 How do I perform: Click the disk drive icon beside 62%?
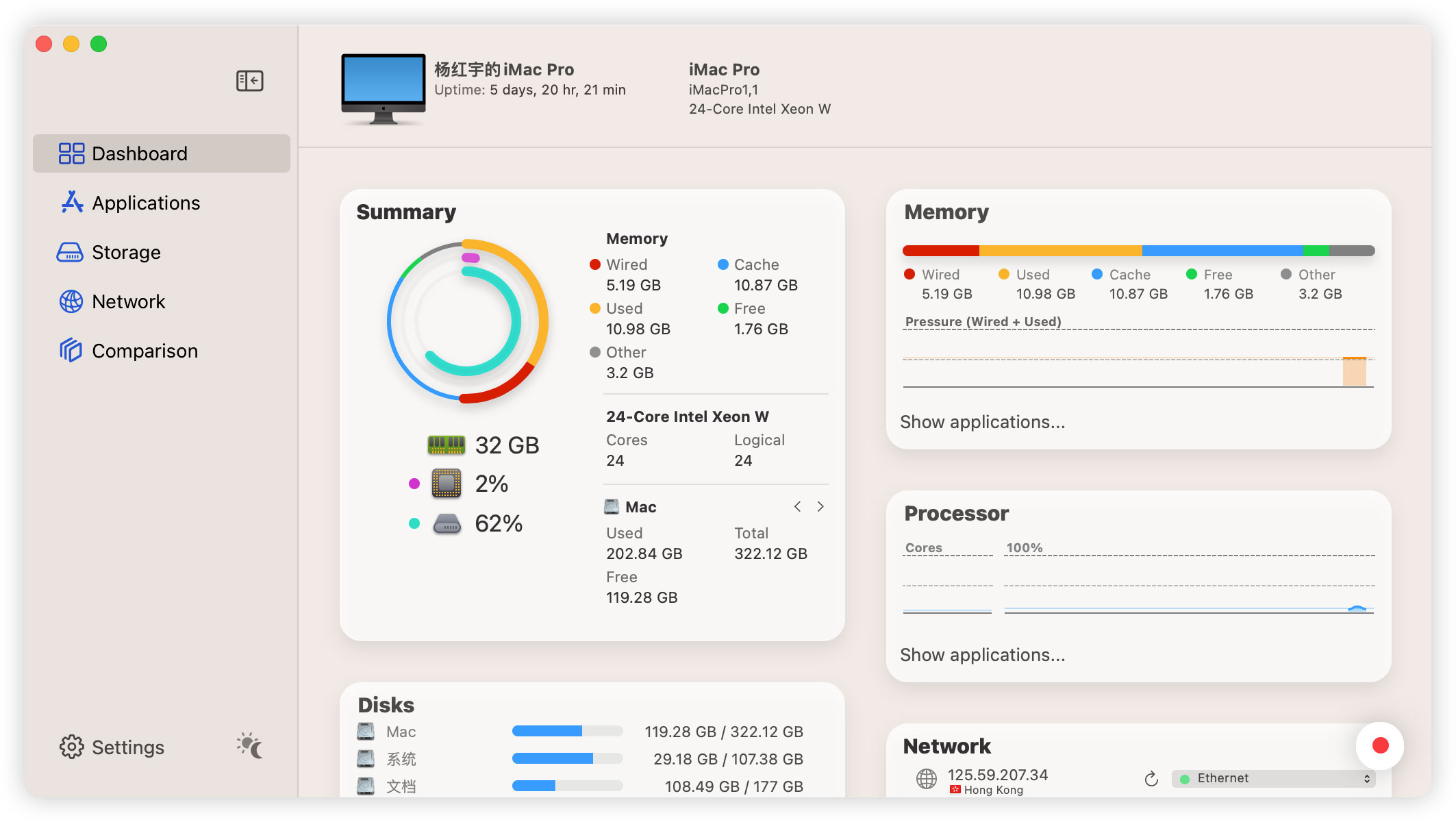pyautogui.click(x=447, y=524)
